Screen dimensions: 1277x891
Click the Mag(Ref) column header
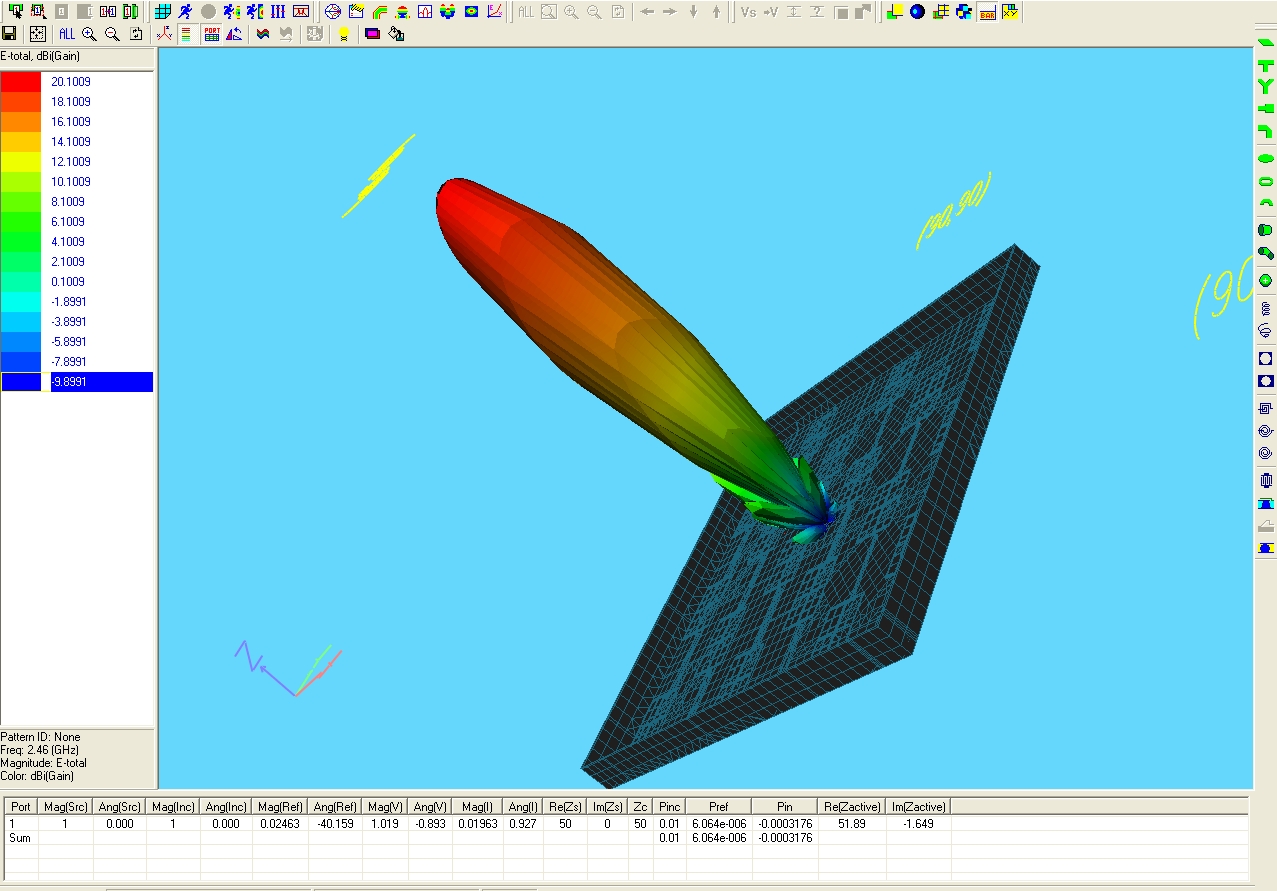(x=278, y=806)
